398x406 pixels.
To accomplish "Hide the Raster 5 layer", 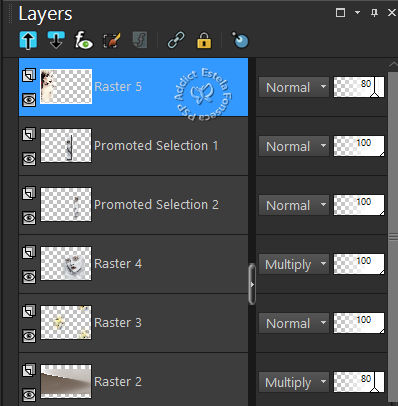I will point(29,100).
